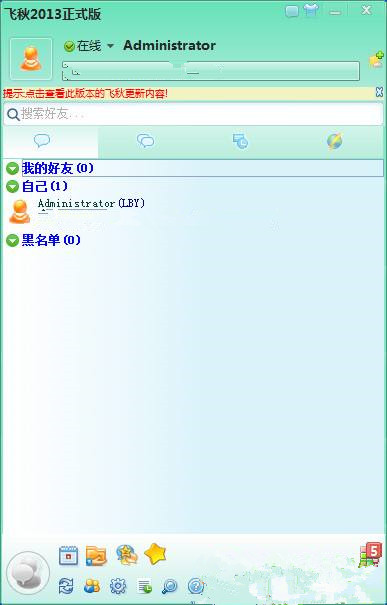
Task: Open the two-person group users icon
Action: pos(92,586)
